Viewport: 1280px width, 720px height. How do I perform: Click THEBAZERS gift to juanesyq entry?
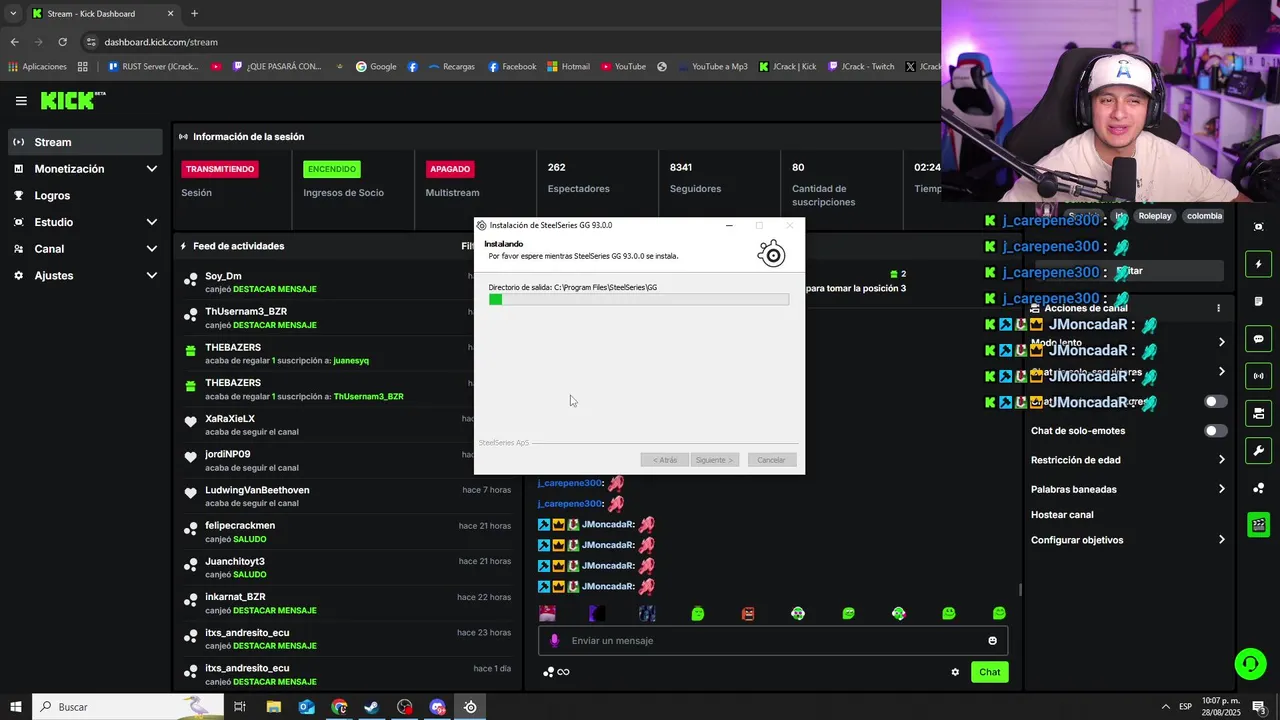click(345, 354)
